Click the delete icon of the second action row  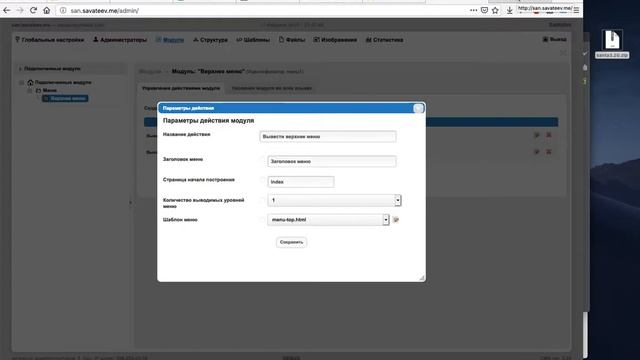click(x=549, y=152)
